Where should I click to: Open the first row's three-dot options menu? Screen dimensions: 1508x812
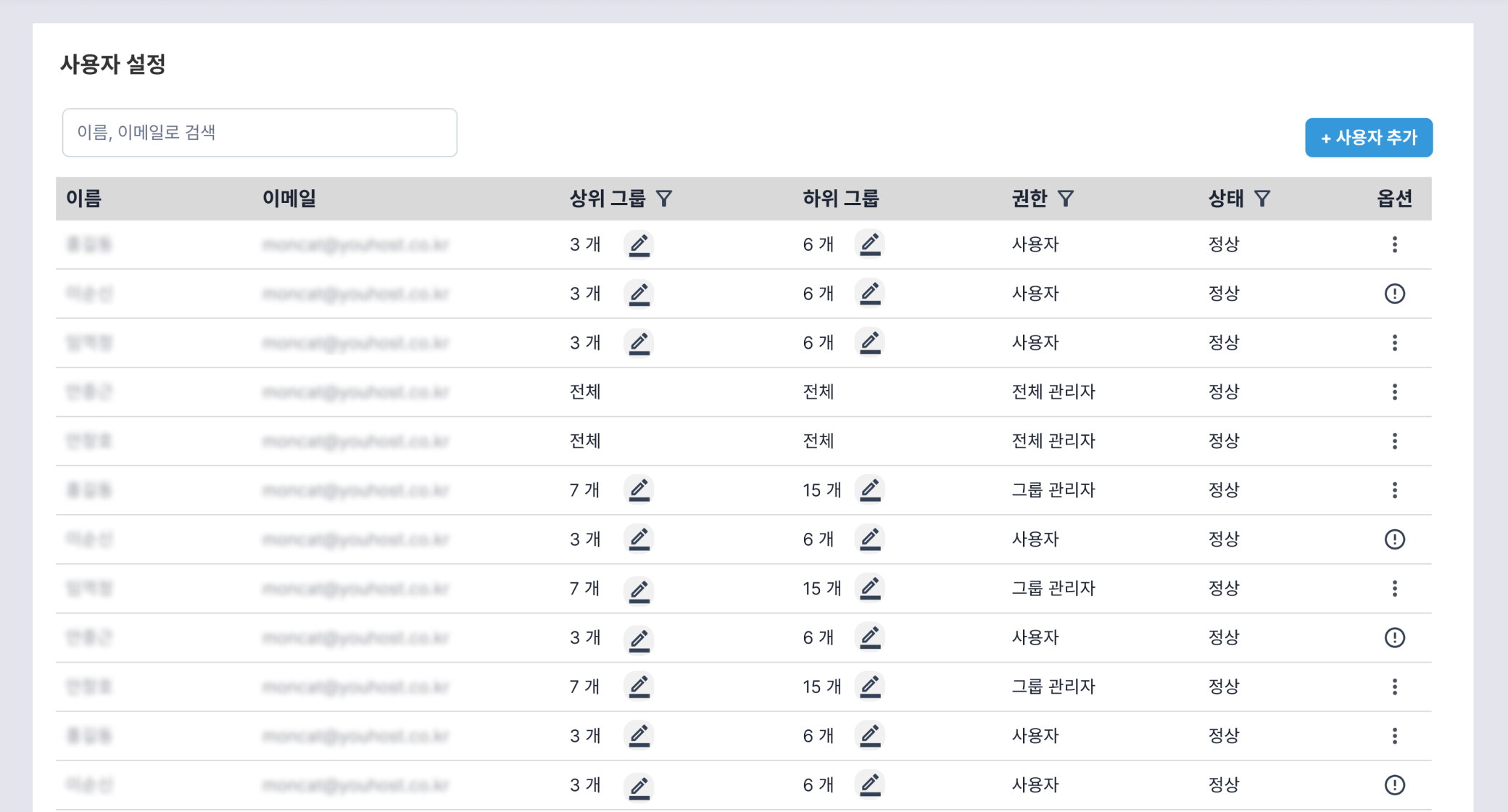tap(1394, 244)
